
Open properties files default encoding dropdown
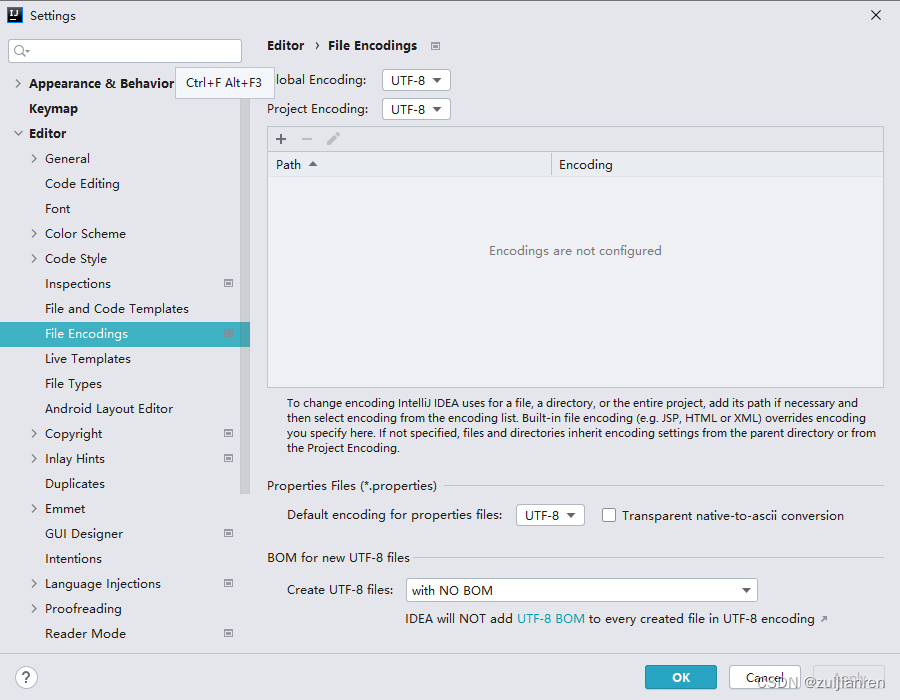tap(550, 515)
